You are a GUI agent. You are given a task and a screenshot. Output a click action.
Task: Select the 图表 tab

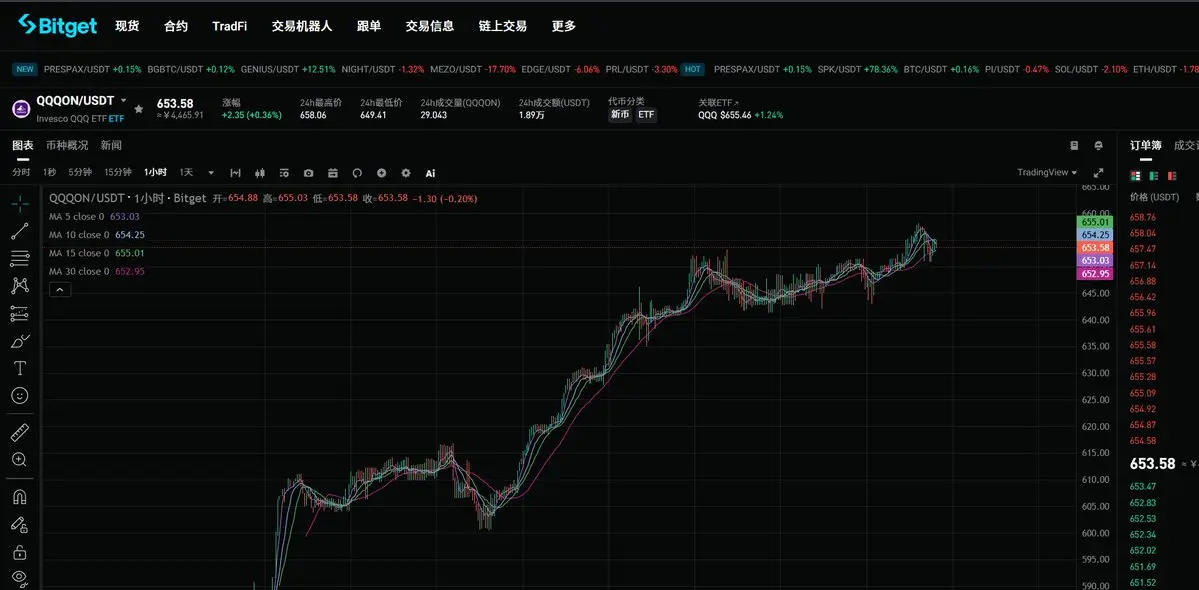pos(23,145)
